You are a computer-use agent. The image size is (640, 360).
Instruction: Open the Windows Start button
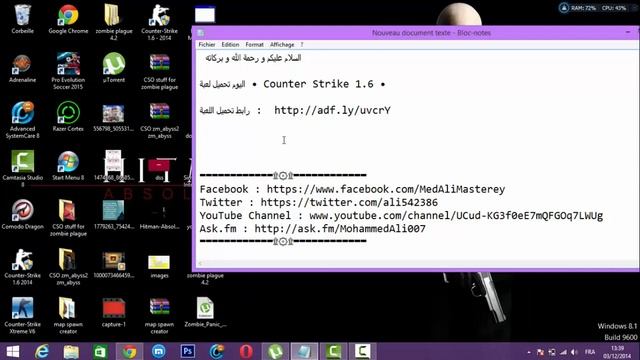point(13,351)
